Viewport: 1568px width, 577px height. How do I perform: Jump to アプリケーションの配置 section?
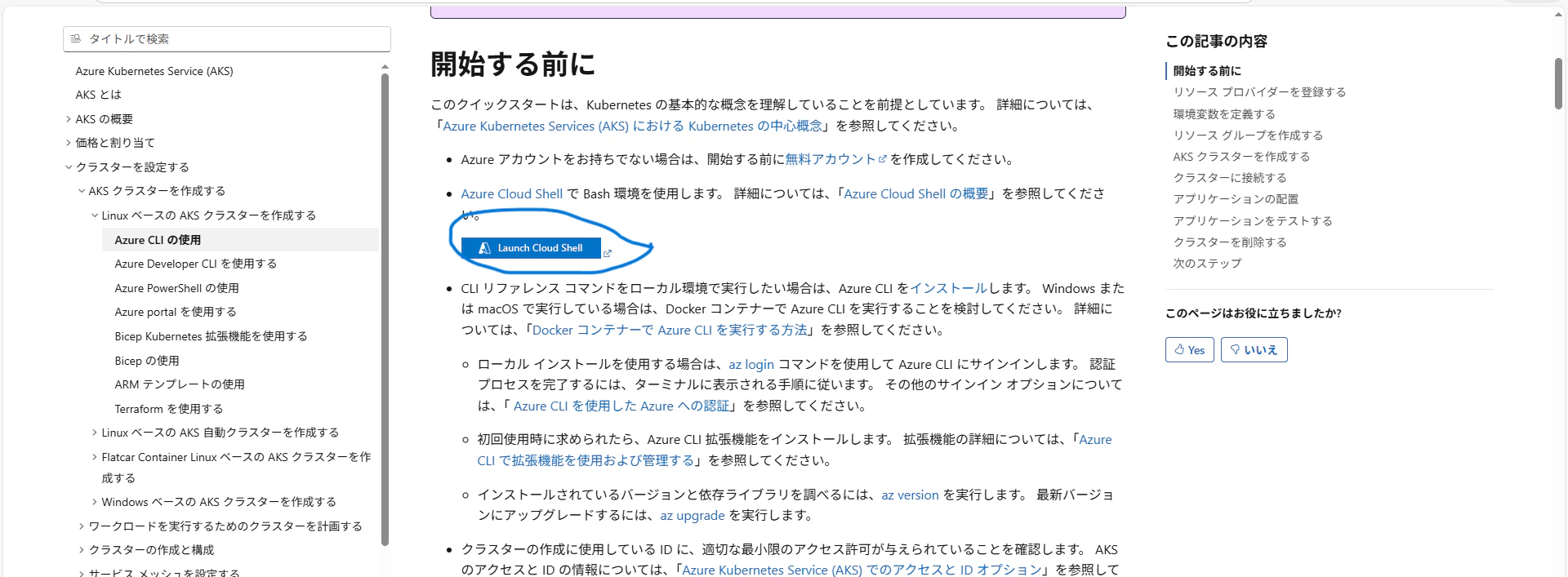1236,199
